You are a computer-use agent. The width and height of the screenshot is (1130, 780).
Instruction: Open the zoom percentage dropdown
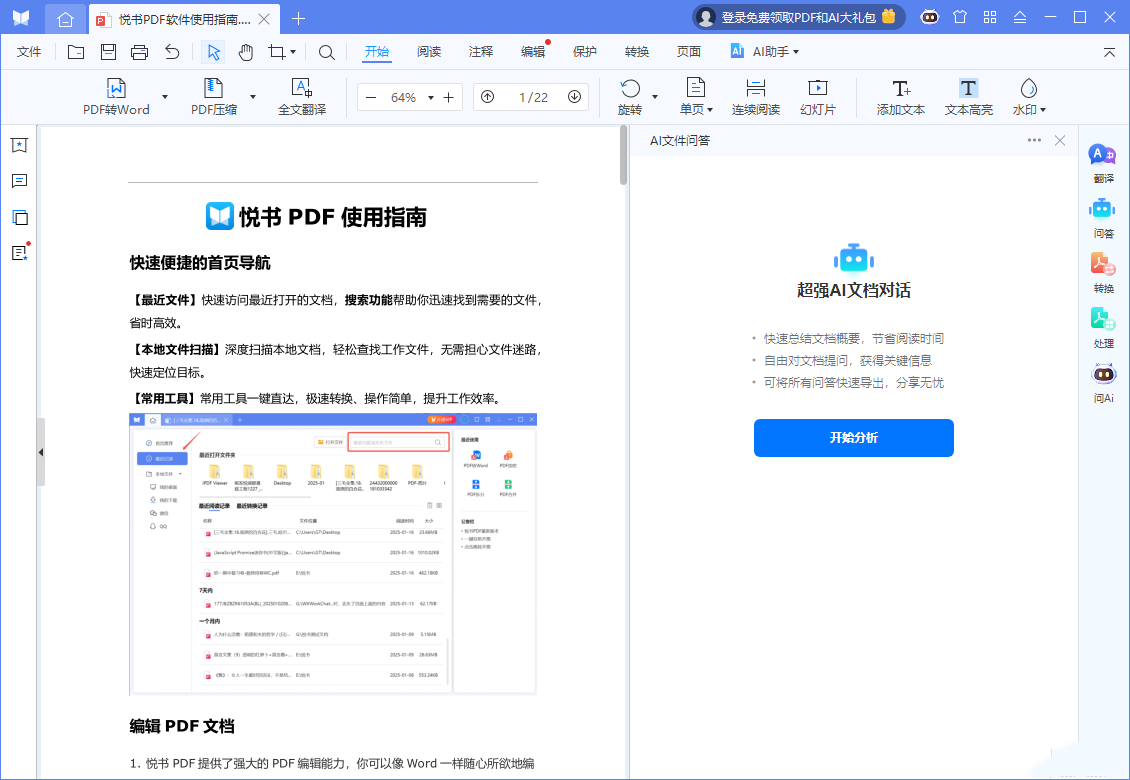(x=431, y=97)
